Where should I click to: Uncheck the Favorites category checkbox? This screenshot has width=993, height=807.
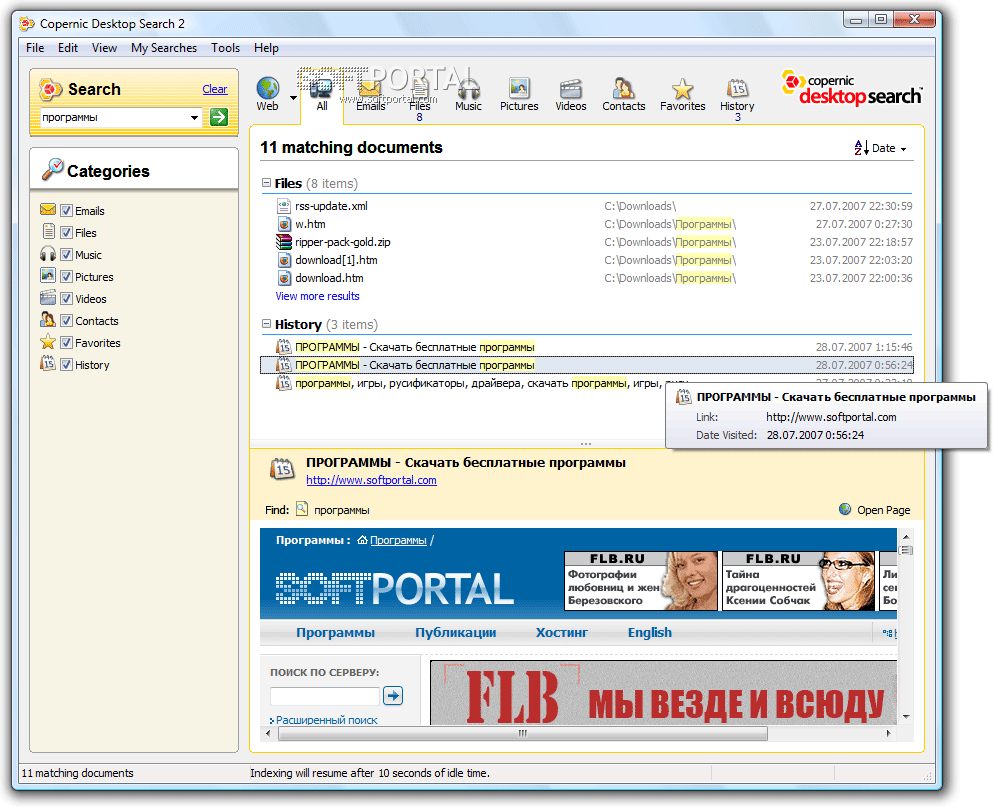coord(66,343)
